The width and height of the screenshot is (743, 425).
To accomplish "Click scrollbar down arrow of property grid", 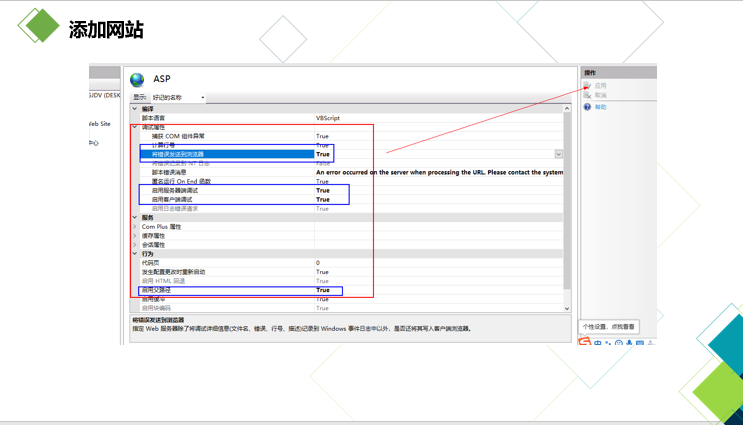I will [567, 308].
